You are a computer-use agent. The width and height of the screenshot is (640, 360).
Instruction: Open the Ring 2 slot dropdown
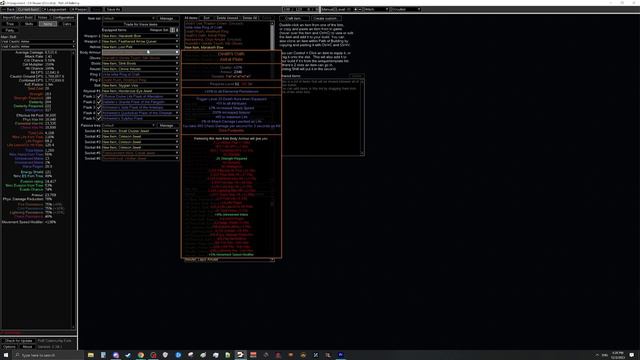click(140, 80)
